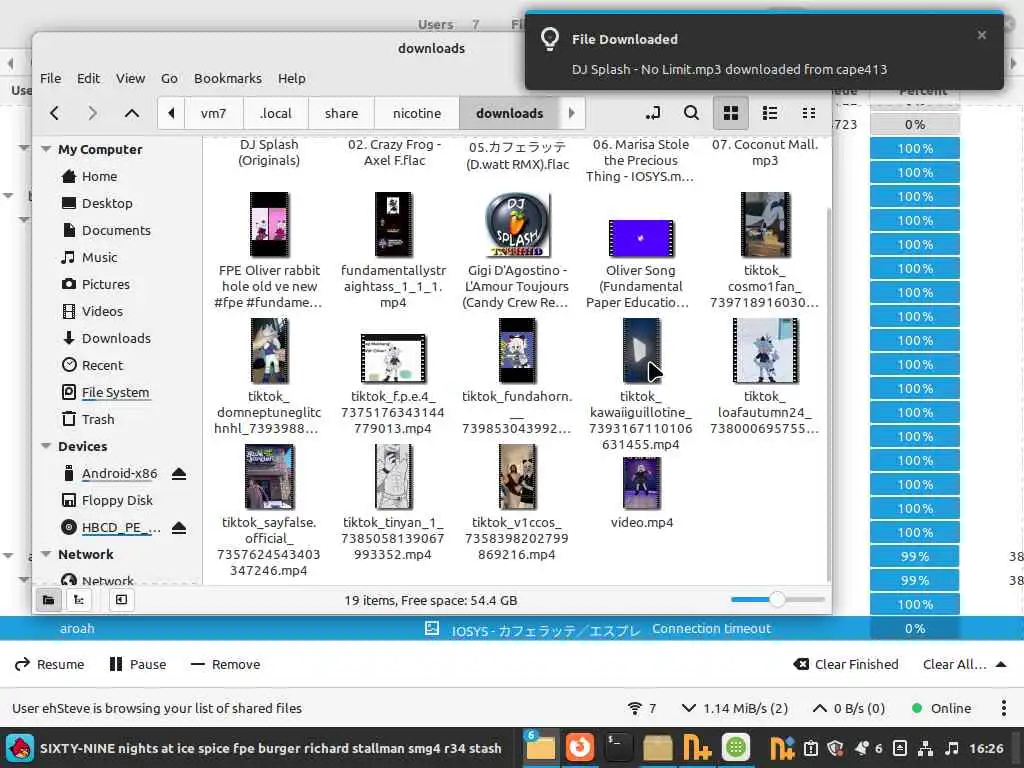This screenshot has height=768, width=1024.
Task: Go forward with the right arrow toolbar button
Action: (x=93, y=114)
